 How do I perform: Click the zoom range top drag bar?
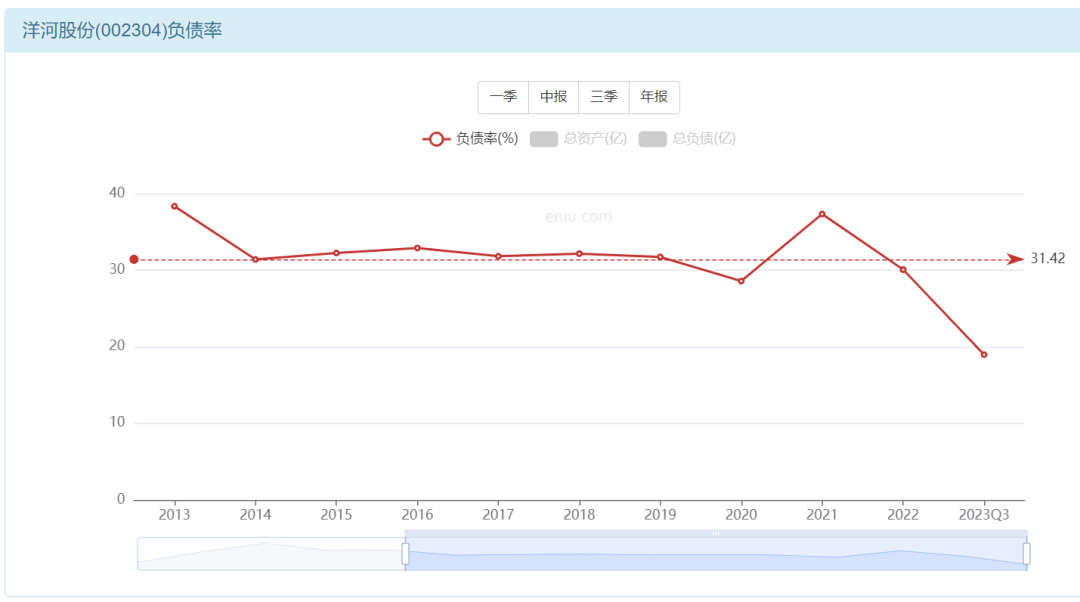coord(716,534)
